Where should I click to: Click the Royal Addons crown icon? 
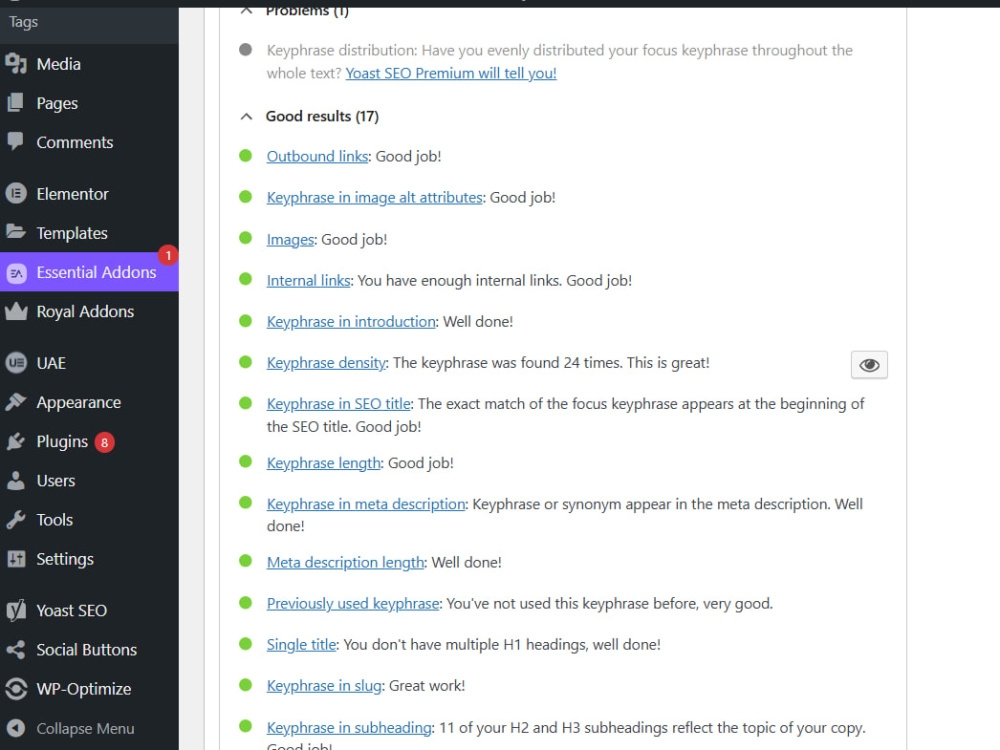(x=16, y=311)
